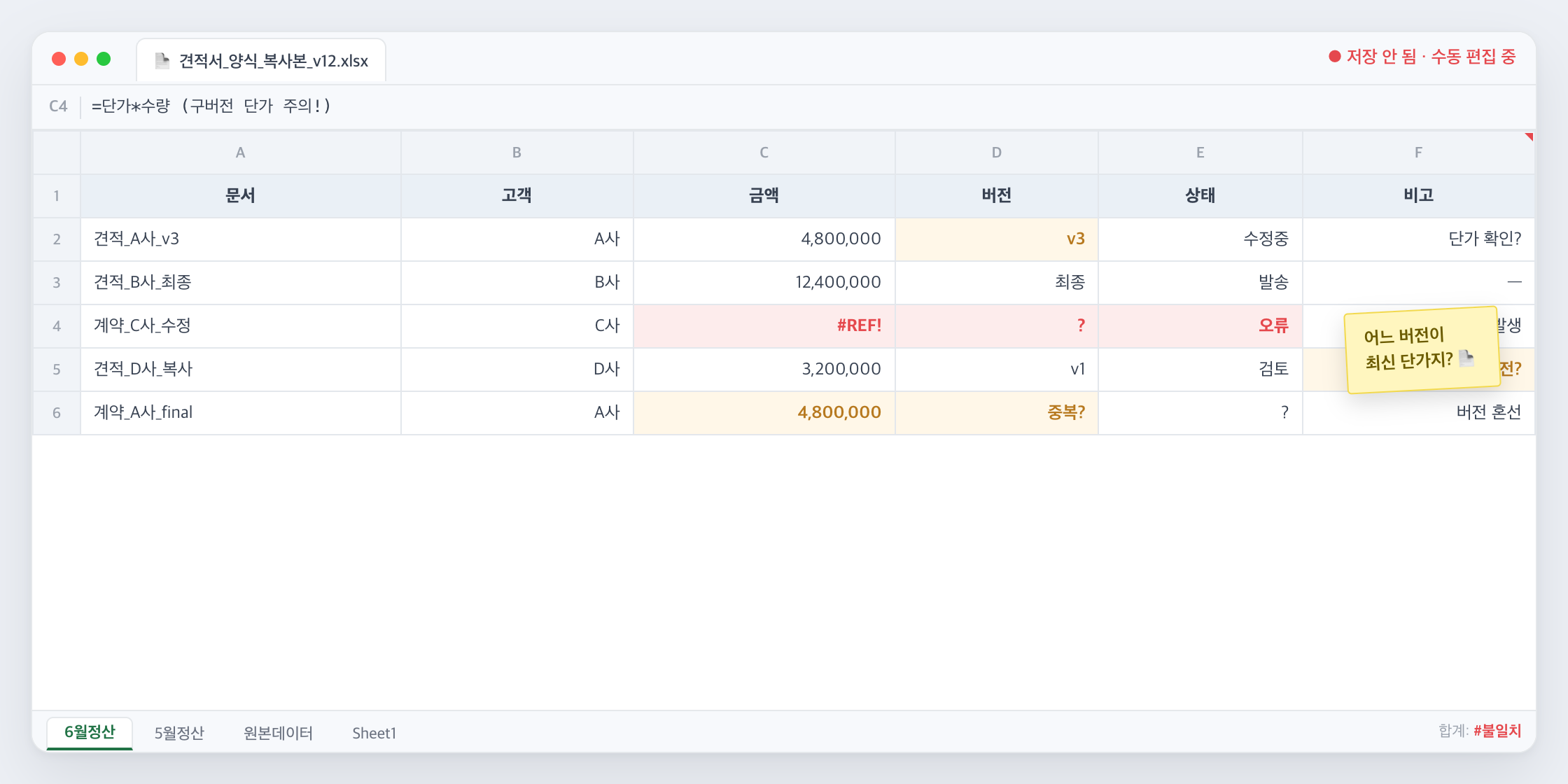The height and width of the screenshot is (784, 1568).
Task: Select the 오류 status cell
Action: (1200, 325)
